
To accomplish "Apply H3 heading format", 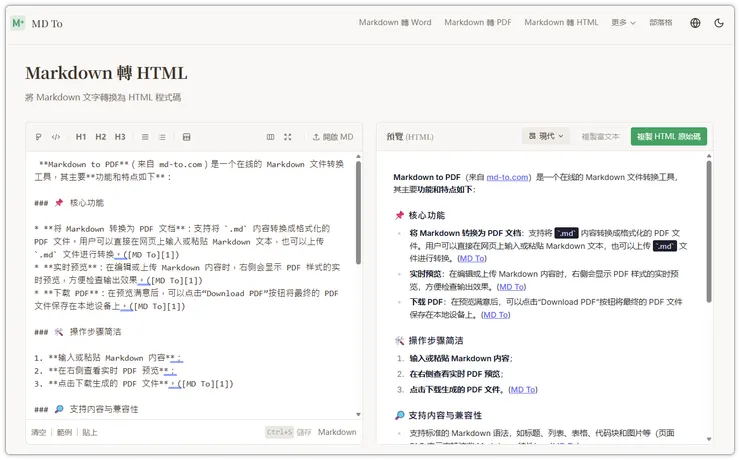I will 120,137.
